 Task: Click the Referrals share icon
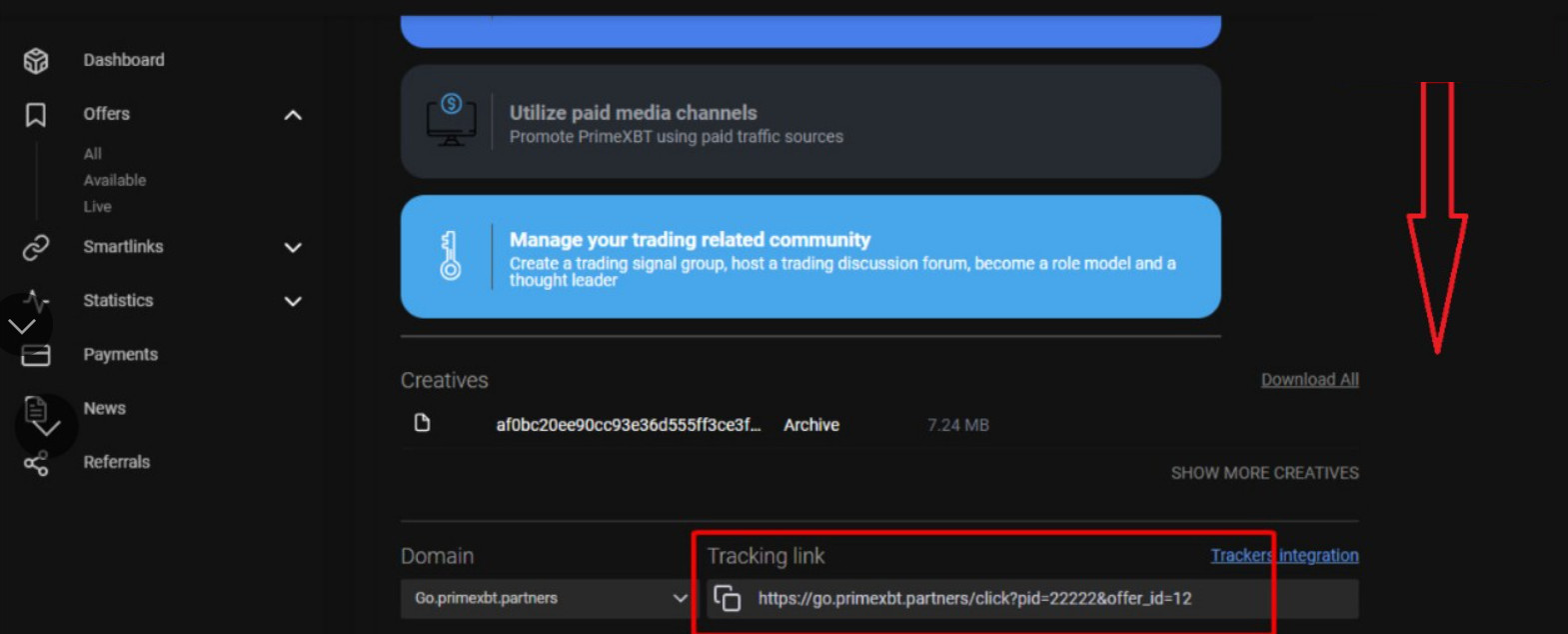pyautogui.click(x=36, y=463)
